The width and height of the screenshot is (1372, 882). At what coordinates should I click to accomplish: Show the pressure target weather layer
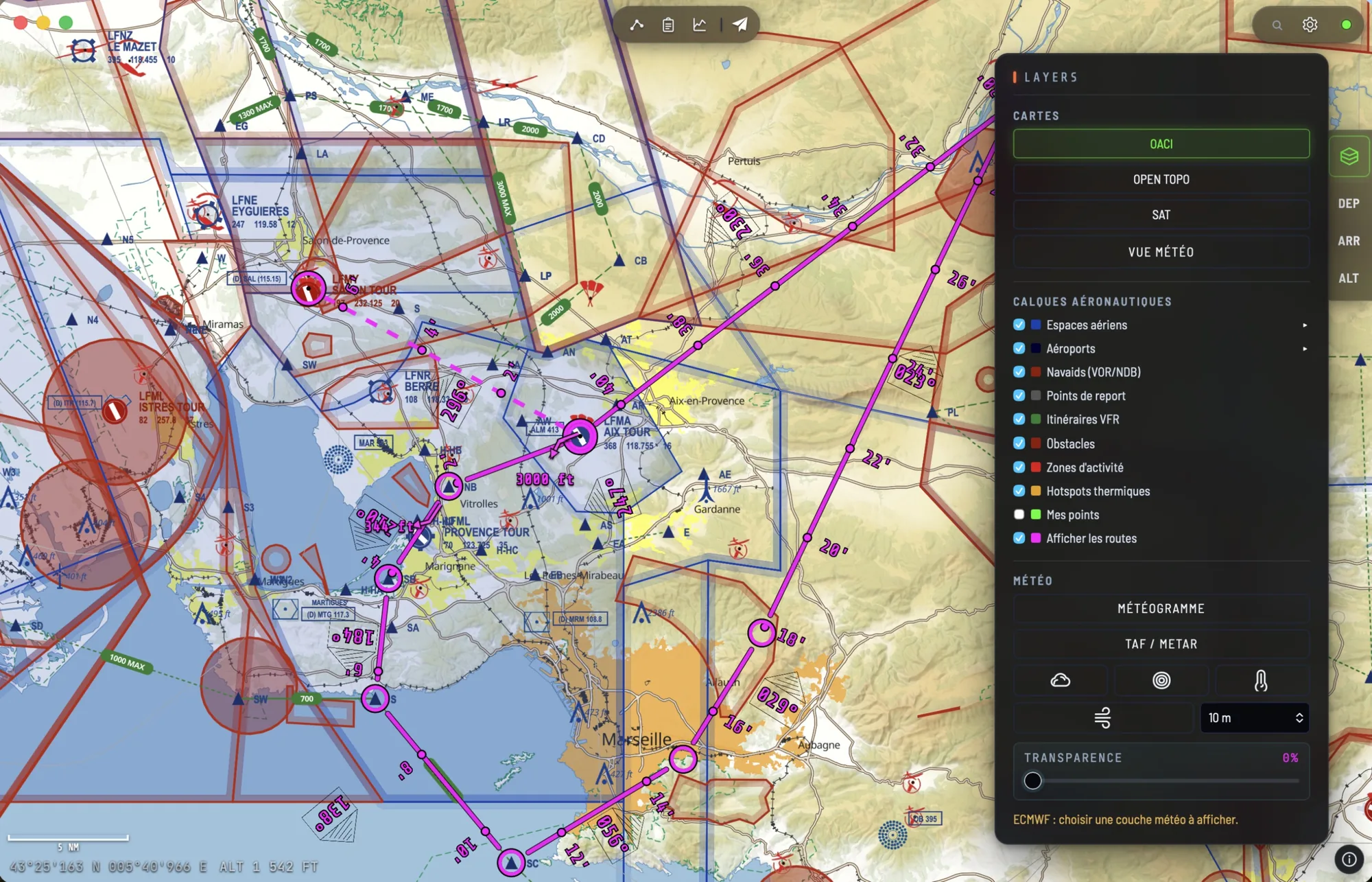coord(1161,680)
